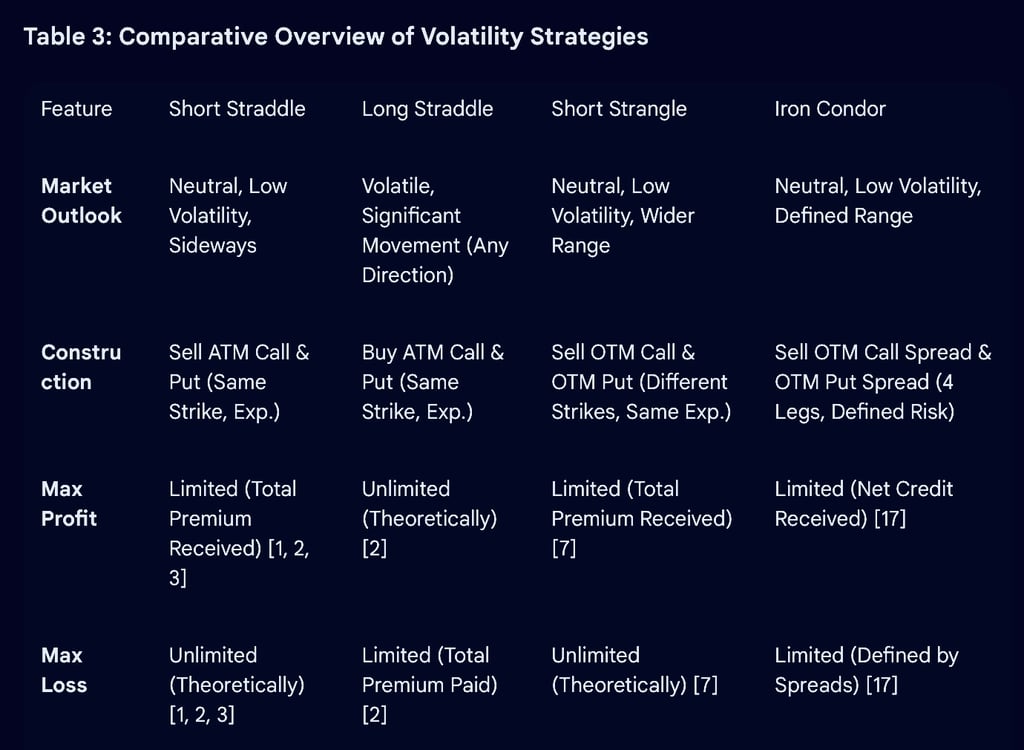Click the Volatile, Significant Movement cell
The image size is (1024, 750).
pos(435,231)
